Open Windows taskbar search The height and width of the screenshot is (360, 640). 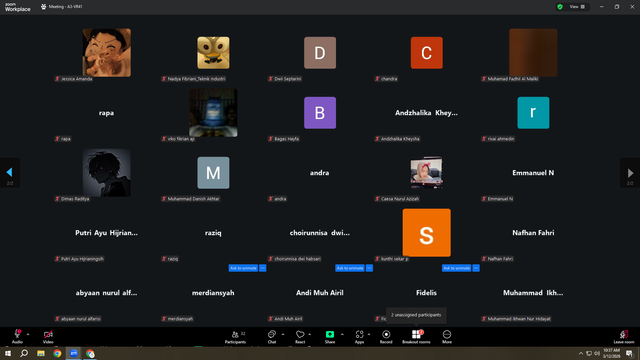click(24, 353)
